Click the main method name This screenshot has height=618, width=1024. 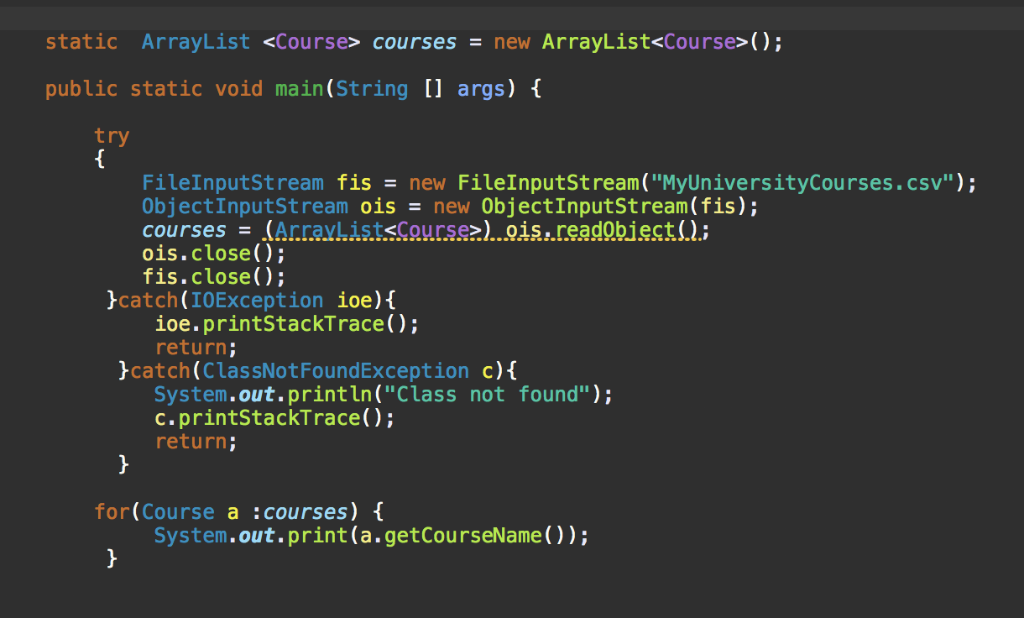[x=299, y=89]
